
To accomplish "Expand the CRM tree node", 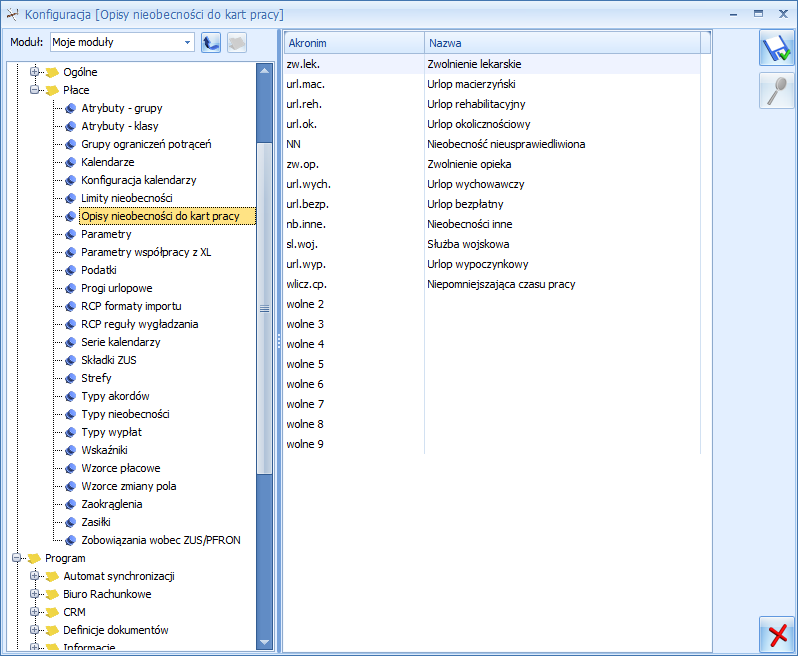I will click(34, 612).
